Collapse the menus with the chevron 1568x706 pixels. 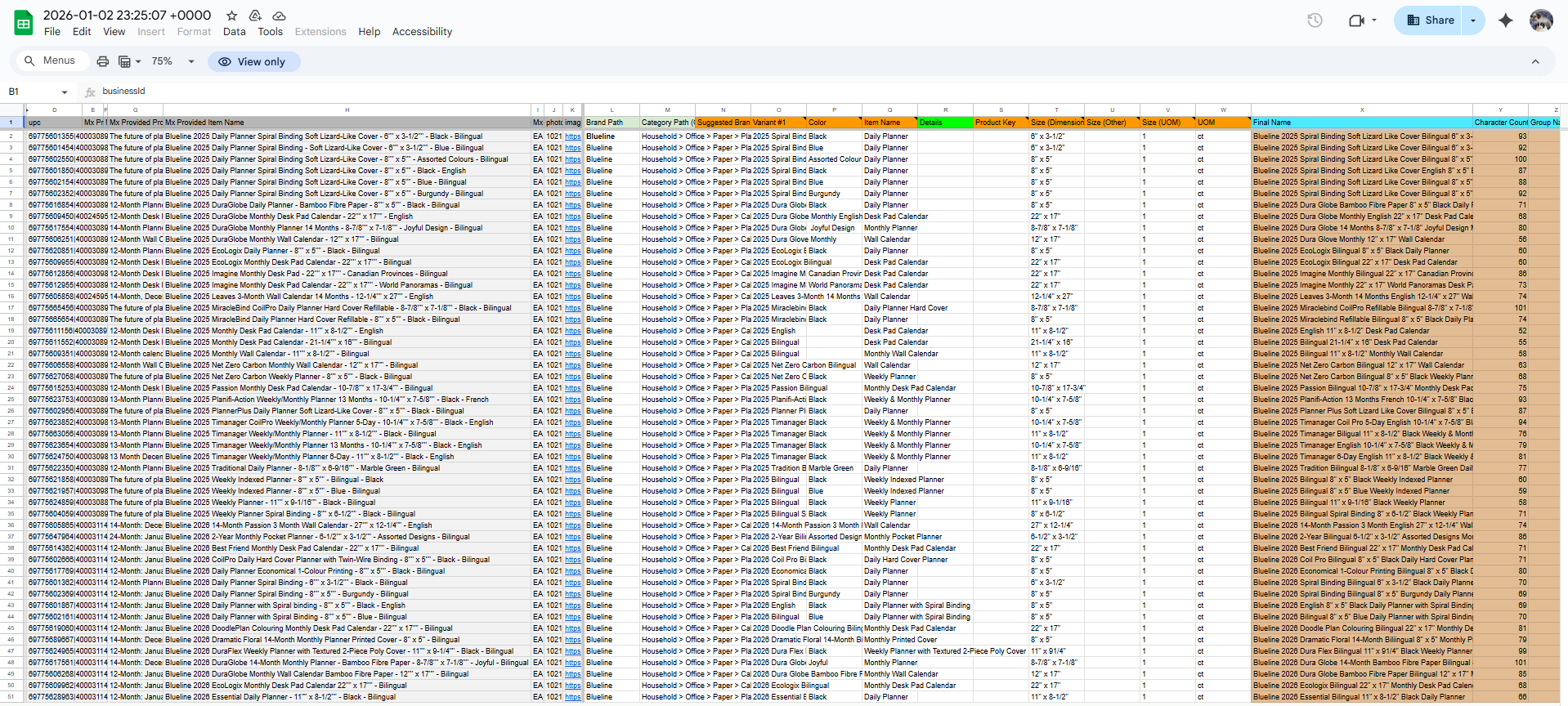(1535, 61)
